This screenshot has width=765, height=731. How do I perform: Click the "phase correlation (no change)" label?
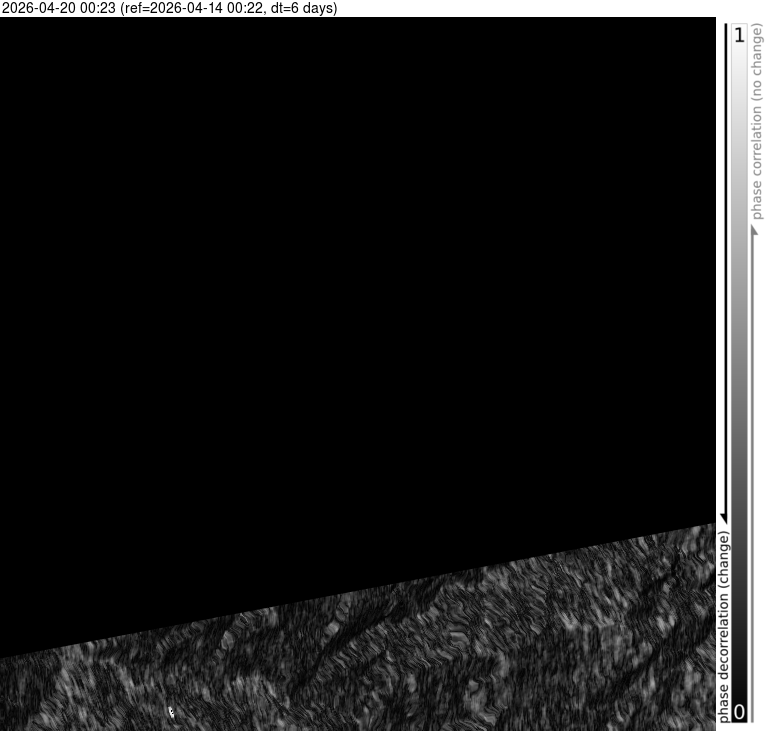757,120
